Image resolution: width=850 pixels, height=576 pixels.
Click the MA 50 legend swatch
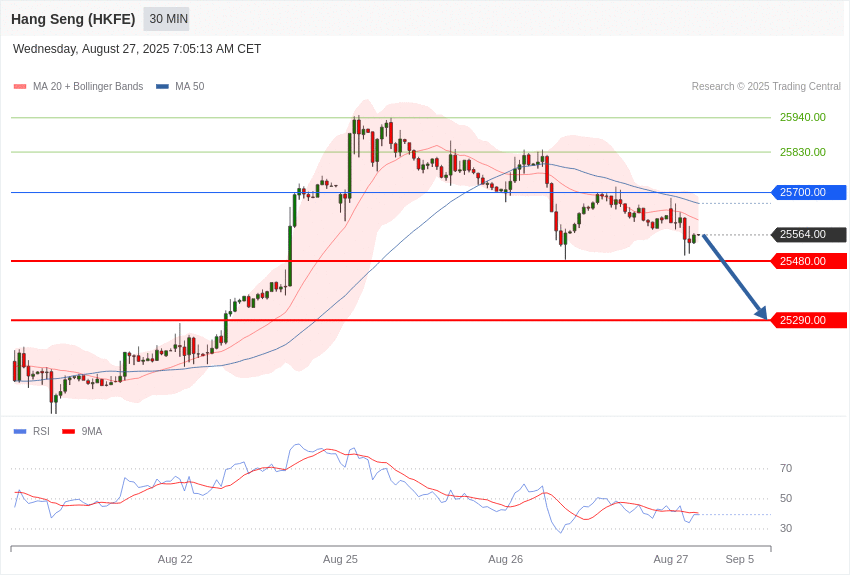coord(162,86)
